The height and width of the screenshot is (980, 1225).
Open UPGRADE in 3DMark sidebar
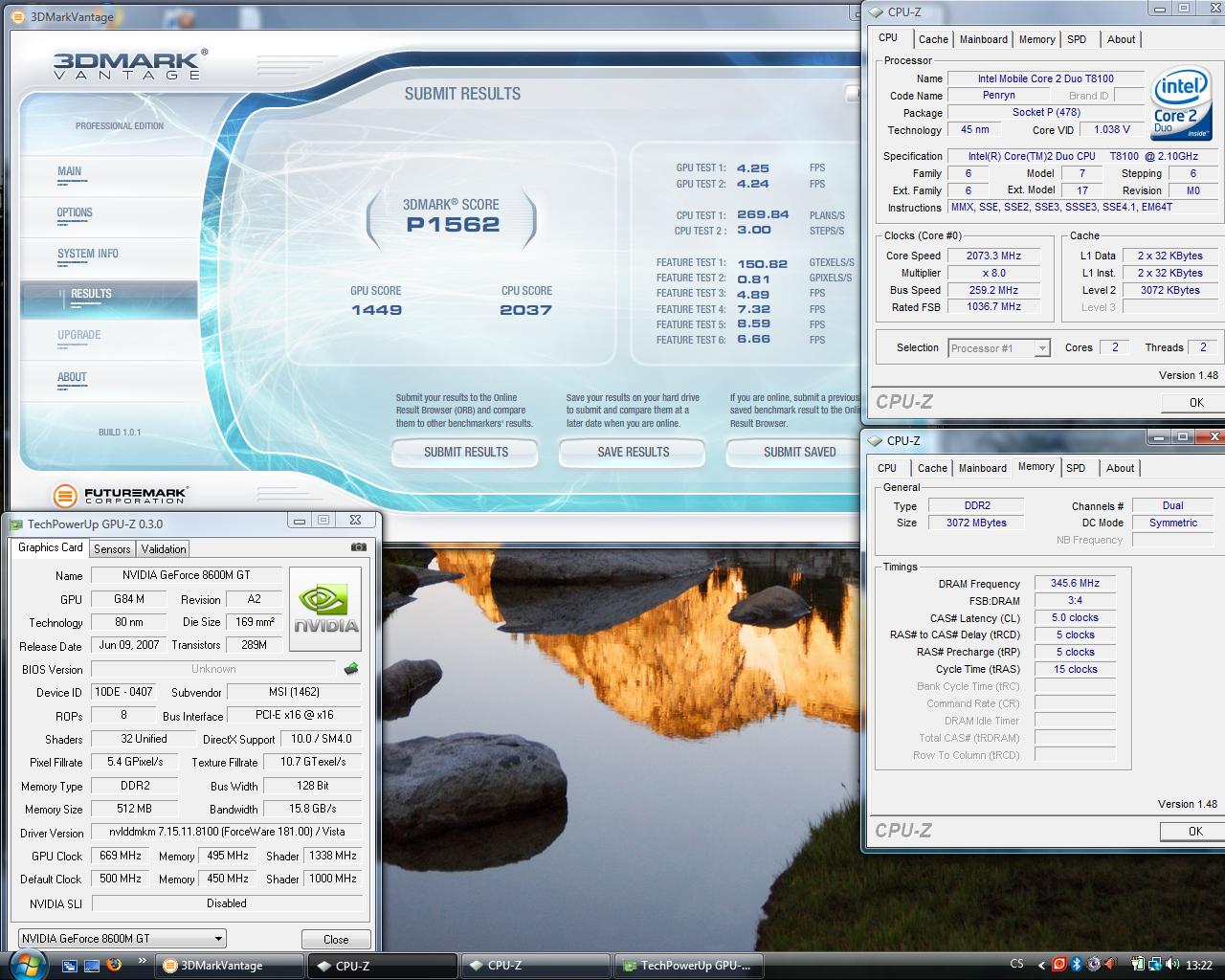(x=78, y=336)
